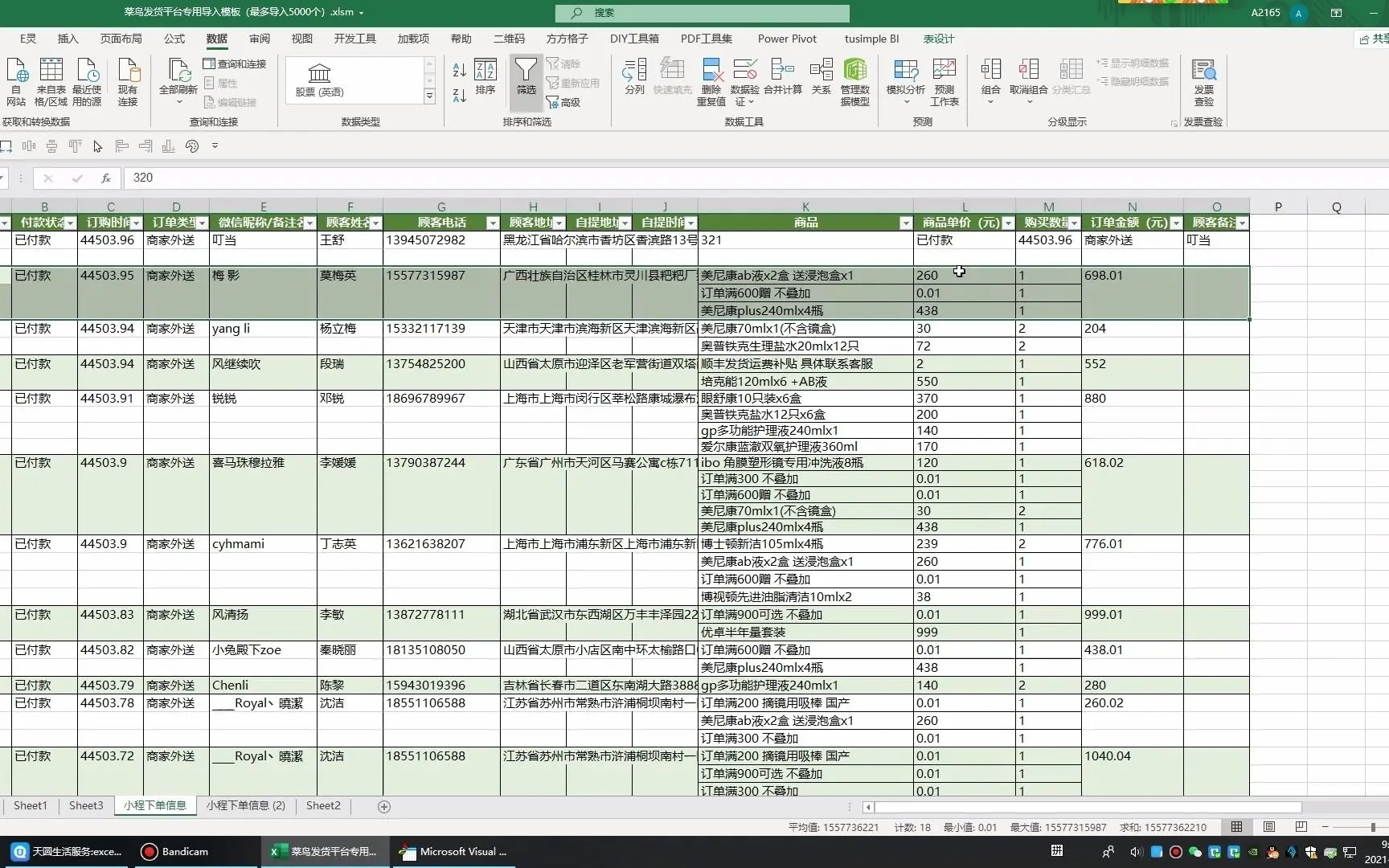Open Manage Data Model (管理数据模型)
Screen dimensions: 1389x868
tap(855, 82)
